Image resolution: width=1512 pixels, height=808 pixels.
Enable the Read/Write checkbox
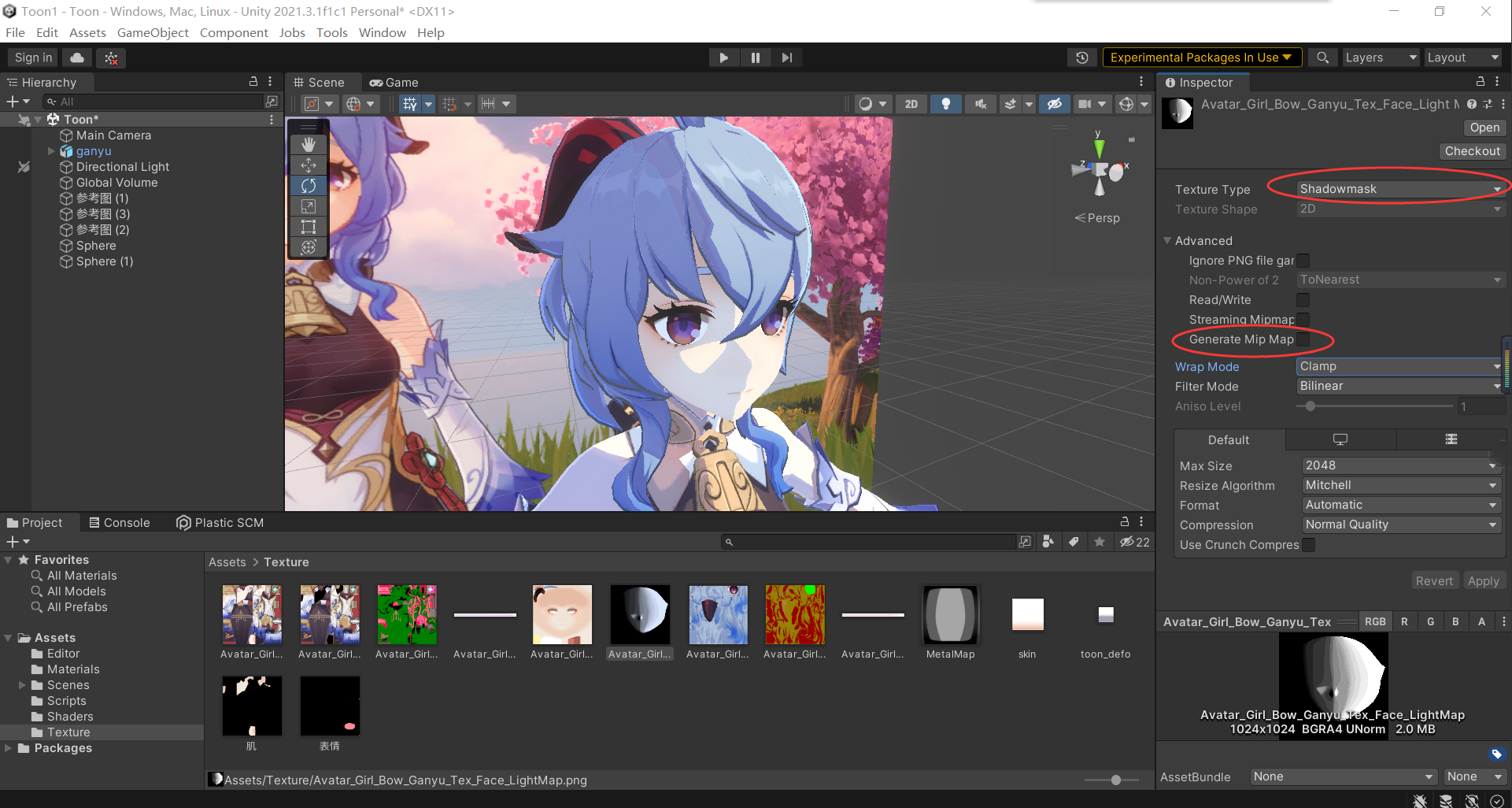1303,300
